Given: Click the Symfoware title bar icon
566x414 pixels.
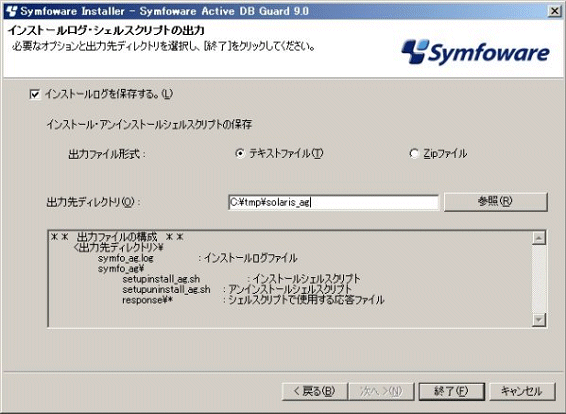Looking at the screenshot, I should [x=12, y=11].
